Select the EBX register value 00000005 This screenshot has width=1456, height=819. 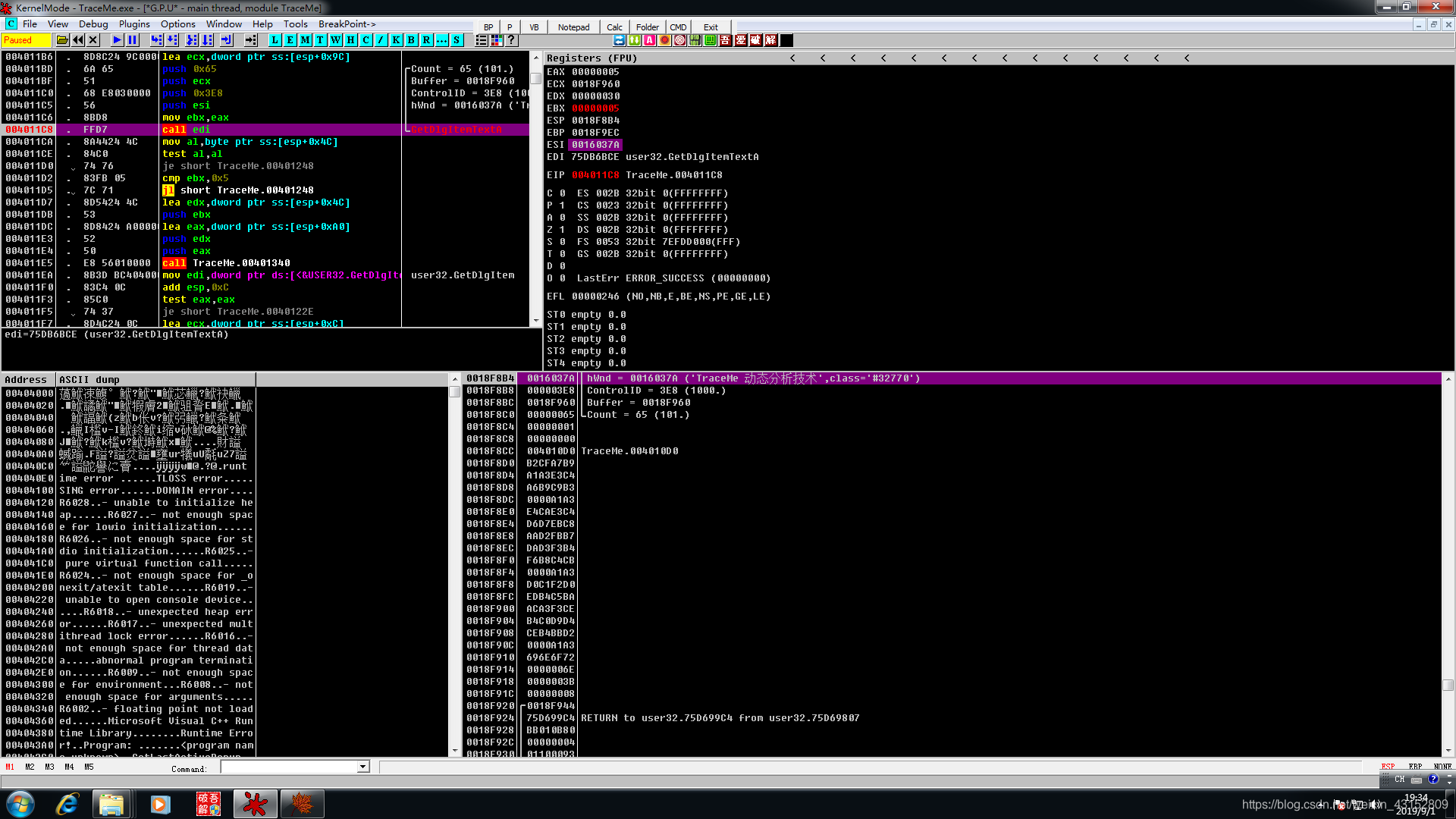pos(595,108)
